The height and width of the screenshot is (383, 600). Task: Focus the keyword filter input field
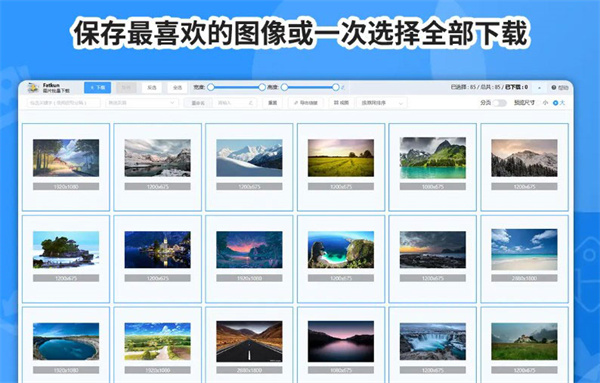tap(64, 103)
